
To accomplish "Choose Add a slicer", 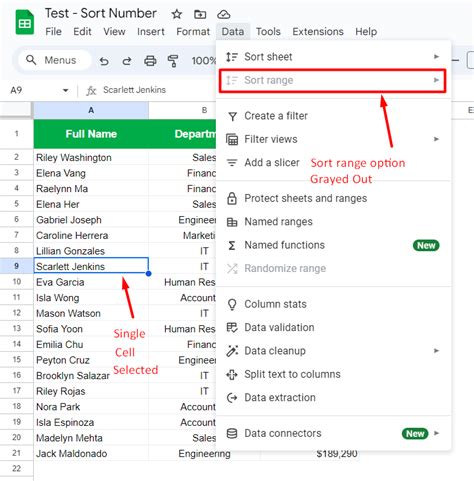I will [334, 163].
